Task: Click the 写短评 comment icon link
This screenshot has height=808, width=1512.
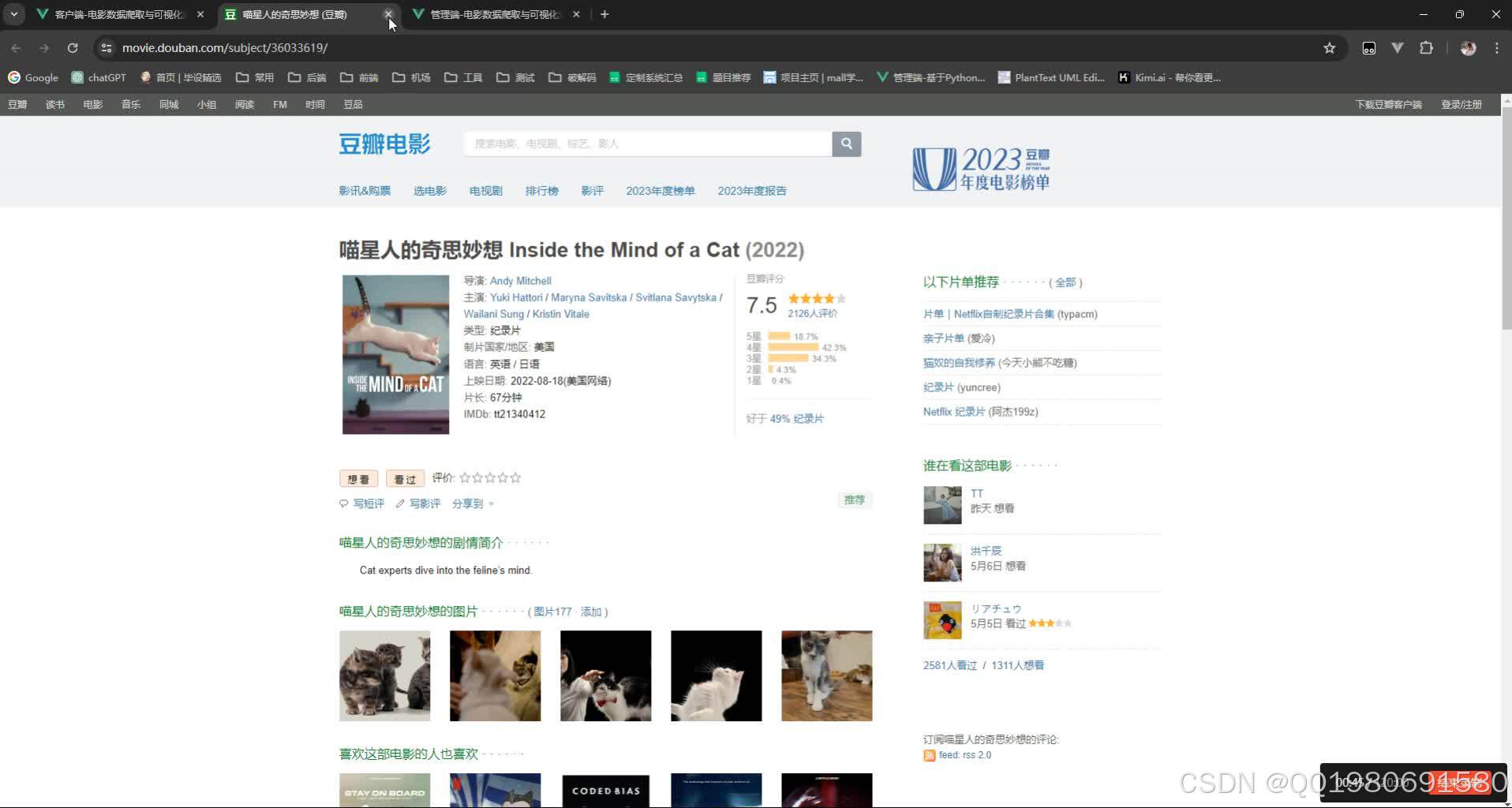Action: [361, 503]
